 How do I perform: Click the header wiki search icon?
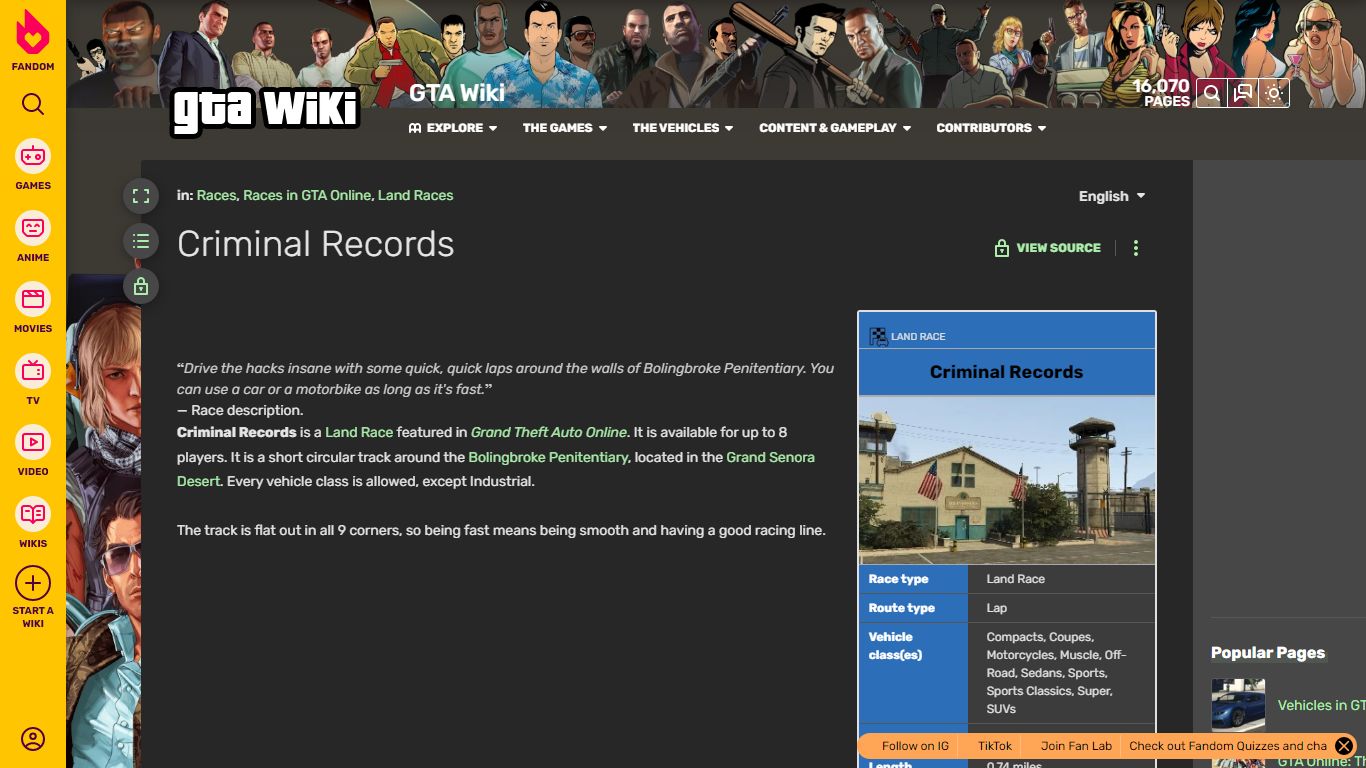click(1211, 93)
